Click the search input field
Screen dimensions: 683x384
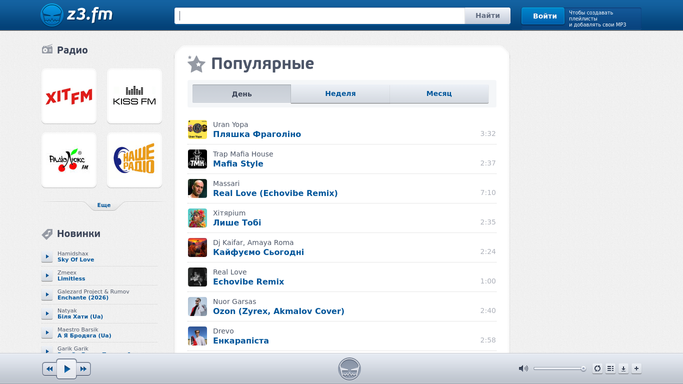point(320,16)
